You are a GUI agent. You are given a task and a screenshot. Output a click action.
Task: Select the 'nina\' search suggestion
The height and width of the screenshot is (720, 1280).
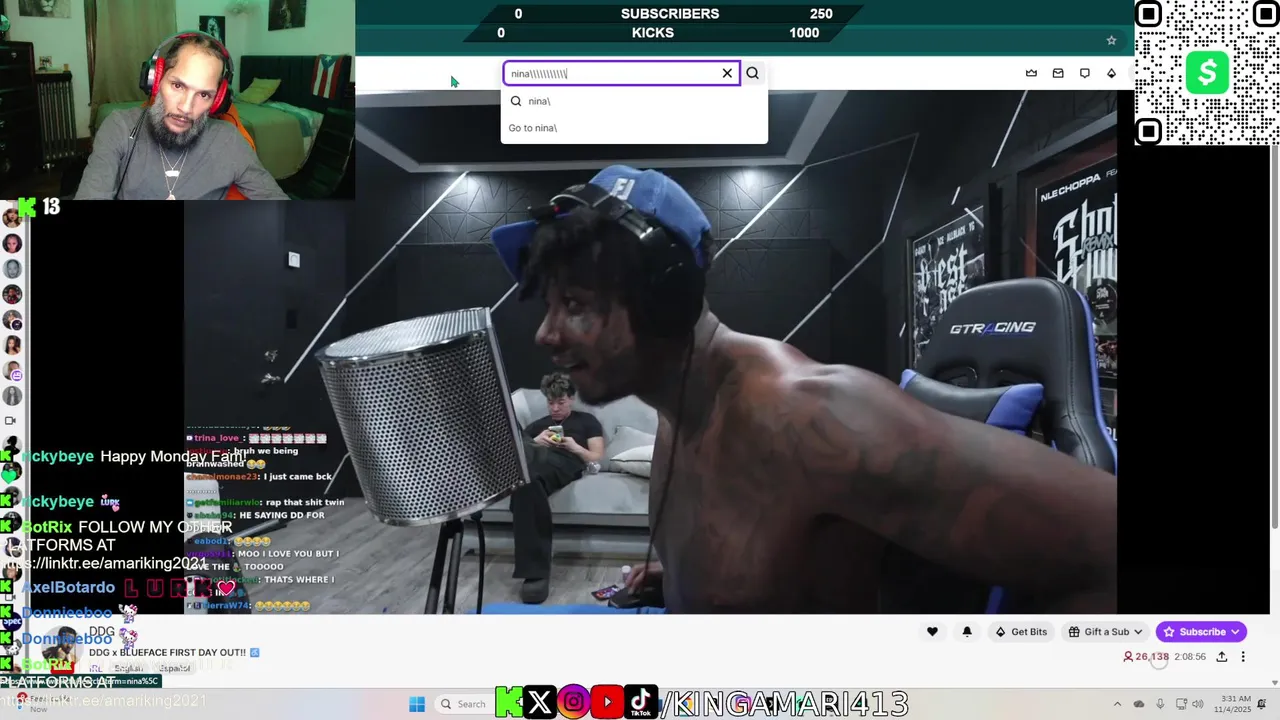pyautogui.click(x=634, y=101)
